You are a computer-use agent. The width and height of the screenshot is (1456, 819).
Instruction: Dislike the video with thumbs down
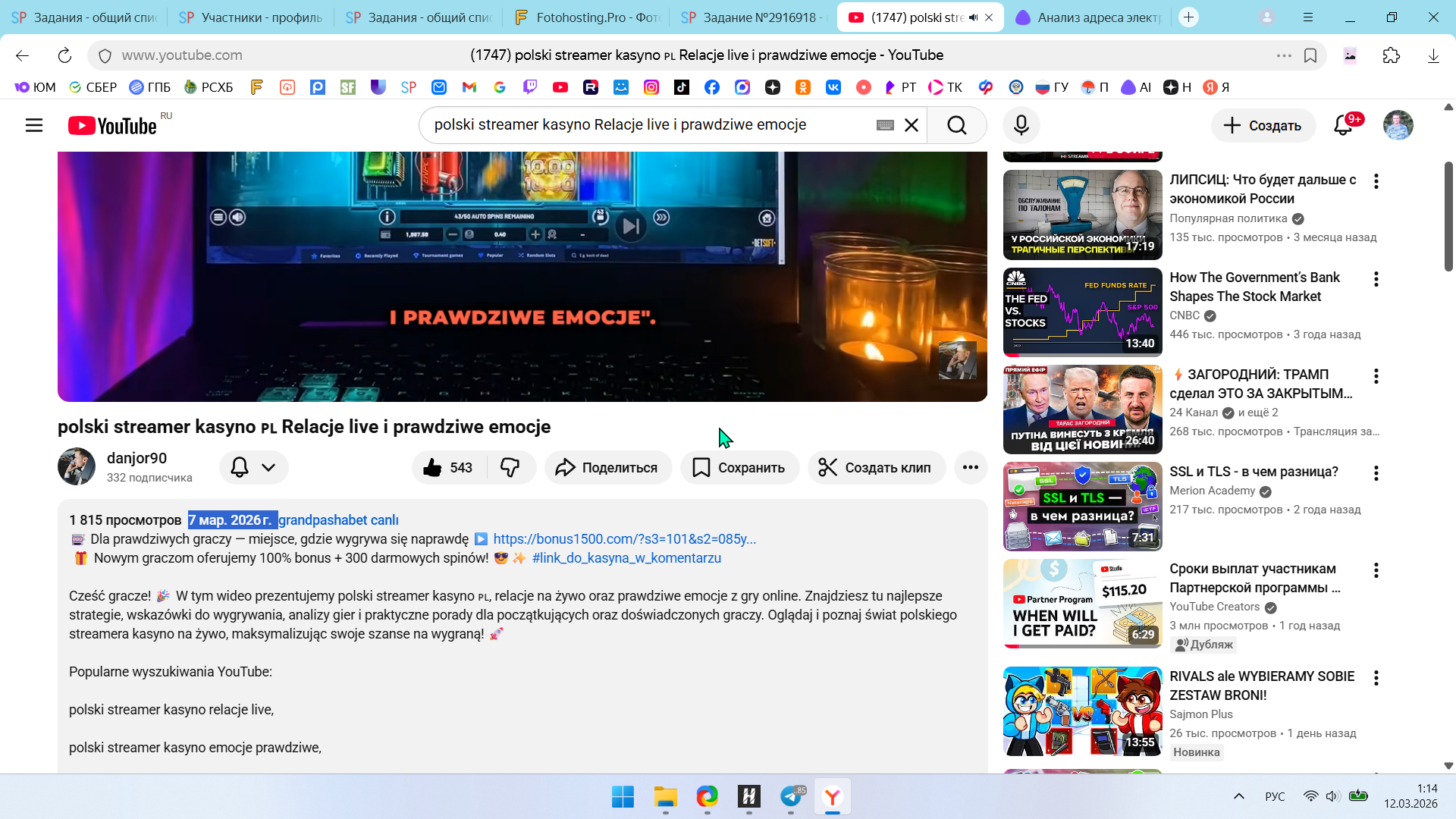tap(510, 467)
